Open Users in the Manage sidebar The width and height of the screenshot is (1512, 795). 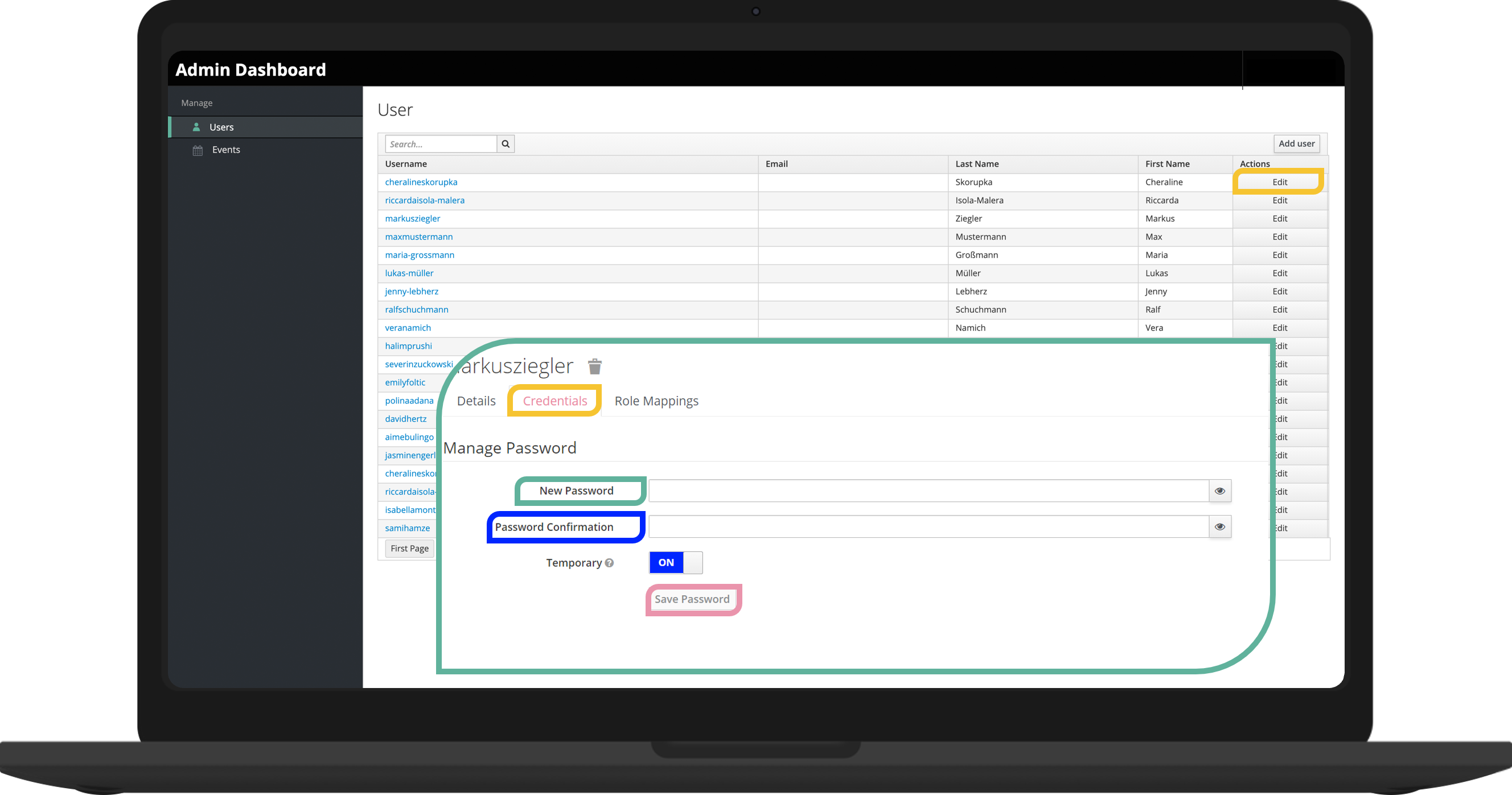266,127
